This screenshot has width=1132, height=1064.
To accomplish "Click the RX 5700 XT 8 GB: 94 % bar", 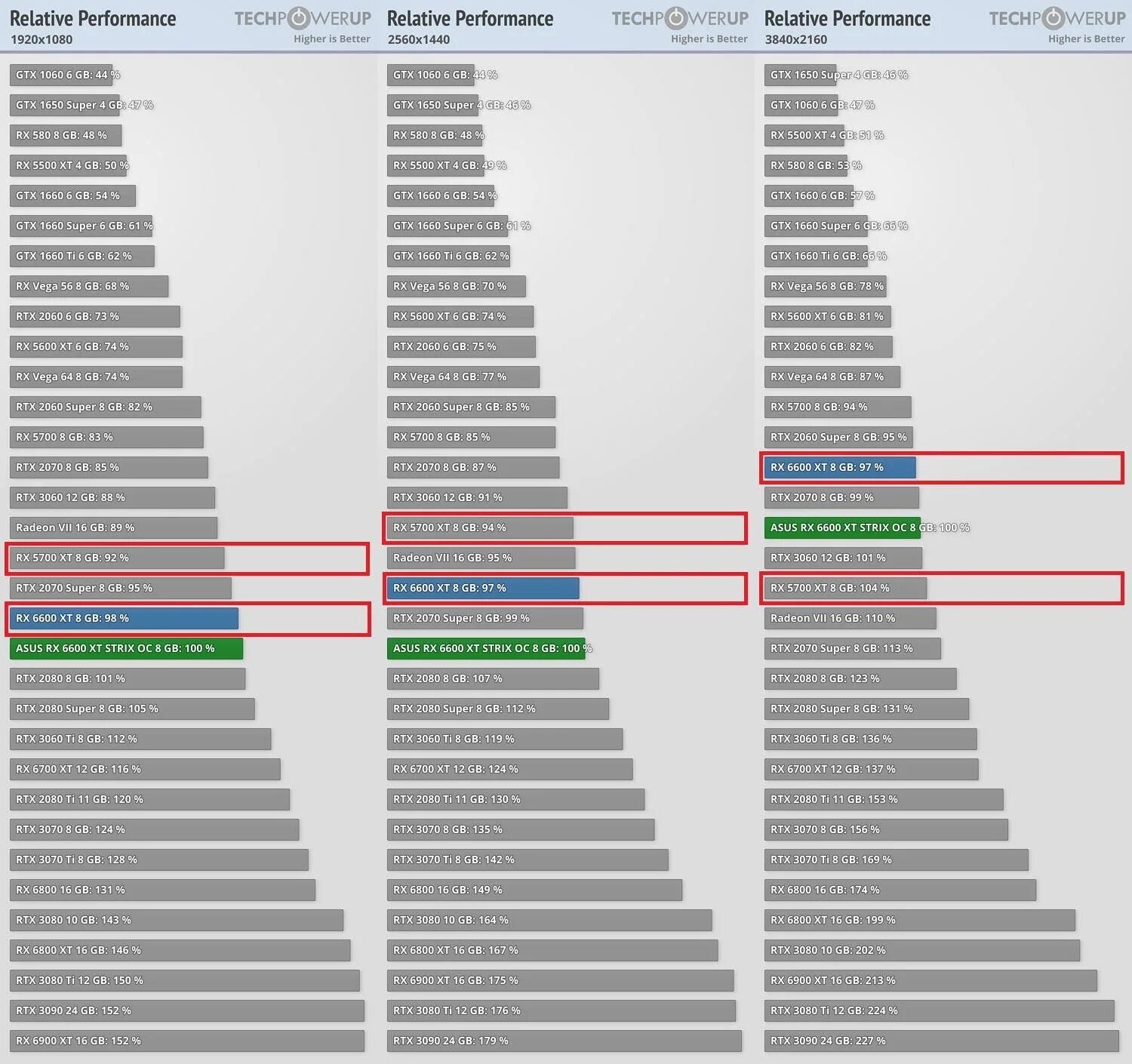I will [480, 527].
